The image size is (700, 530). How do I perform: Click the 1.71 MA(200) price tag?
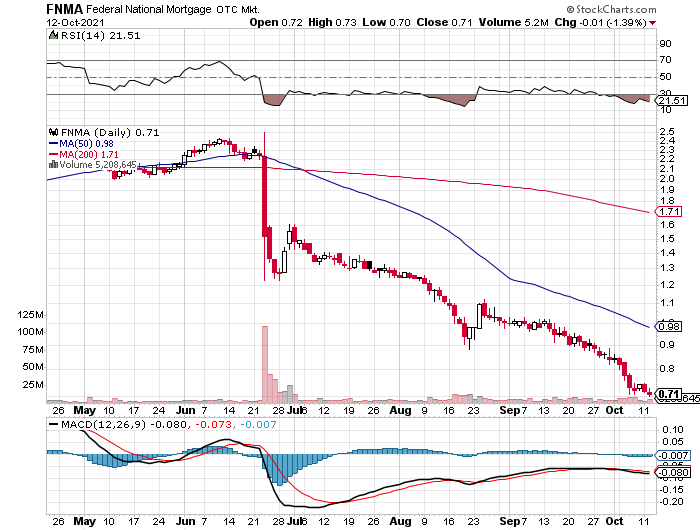[x=670, y=212]
